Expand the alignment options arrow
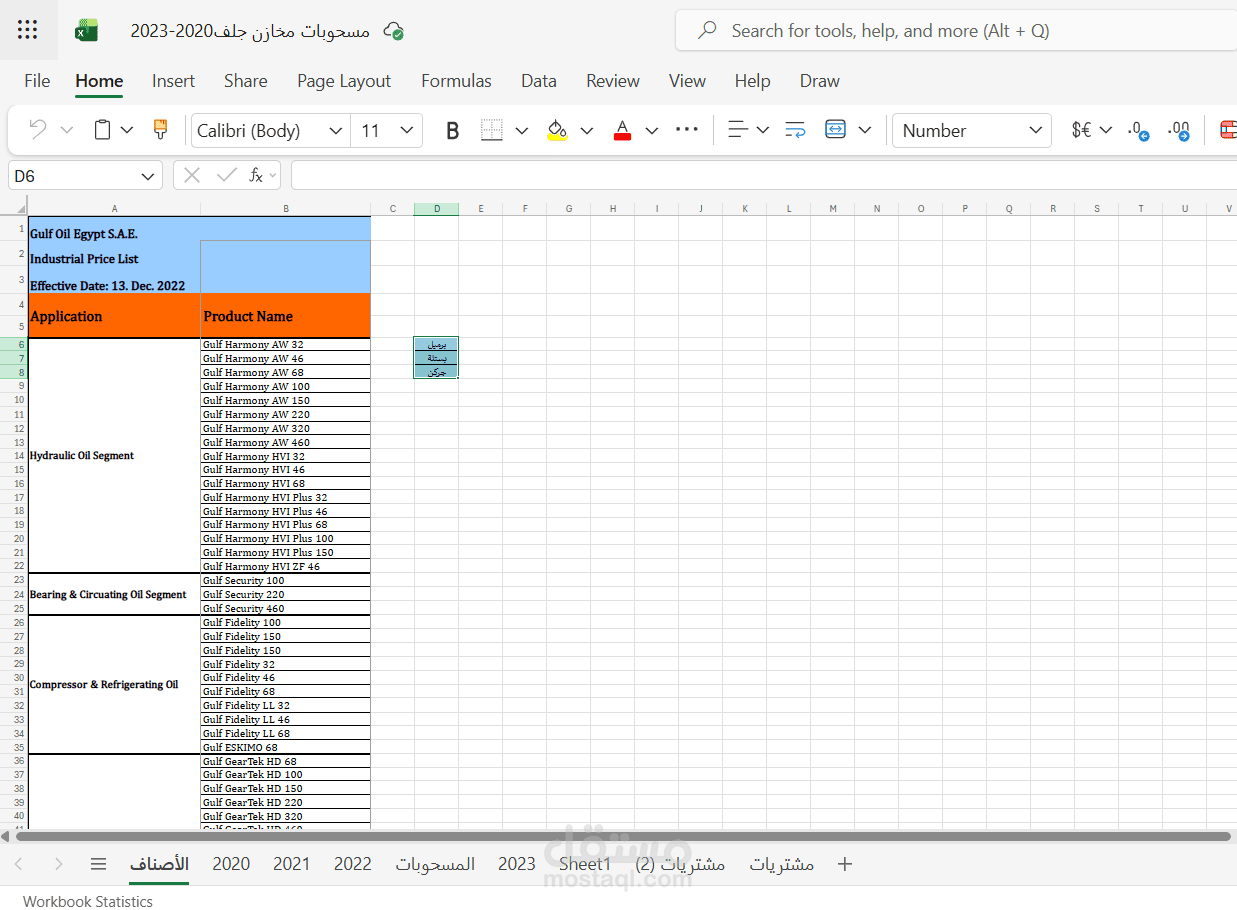This screenshot has height=910, width=1237. point(763,130)
